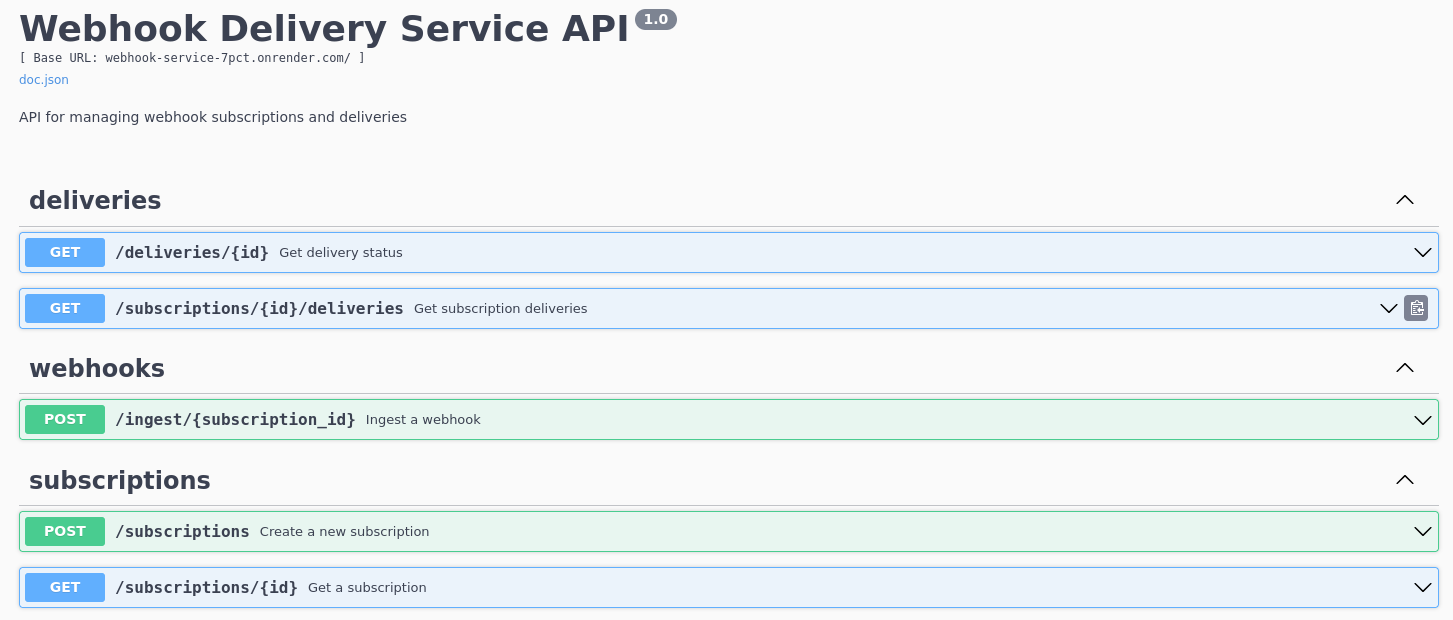Image resolution: width=1453 pixels, height=620 pixels.
Task: Click the deliveries section heading
Action: [95, 200]
